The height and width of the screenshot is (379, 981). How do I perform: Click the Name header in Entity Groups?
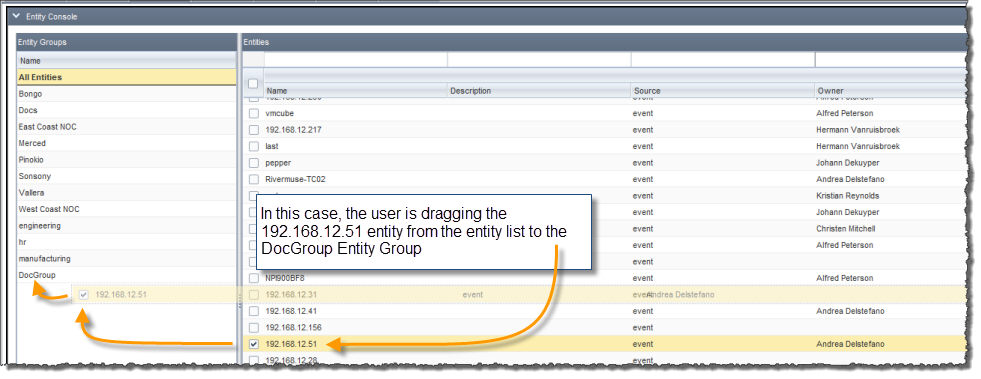pyautogui.click(x=126, y=61)
